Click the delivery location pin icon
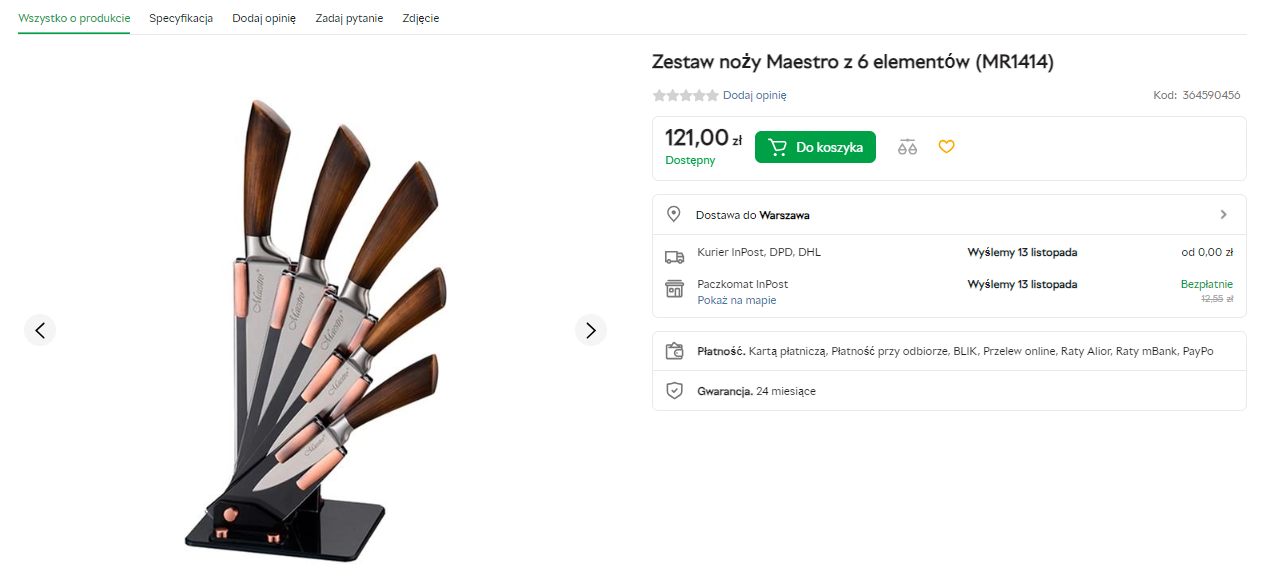Viewport: 1262px width, 567px height. pos(674,214)
